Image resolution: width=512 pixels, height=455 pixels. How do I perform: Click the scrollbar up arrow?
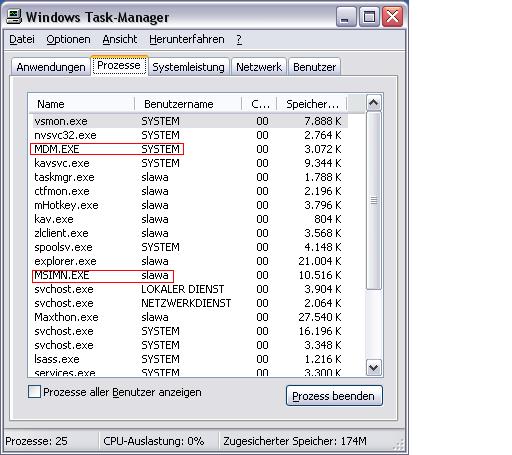[373, 103]
